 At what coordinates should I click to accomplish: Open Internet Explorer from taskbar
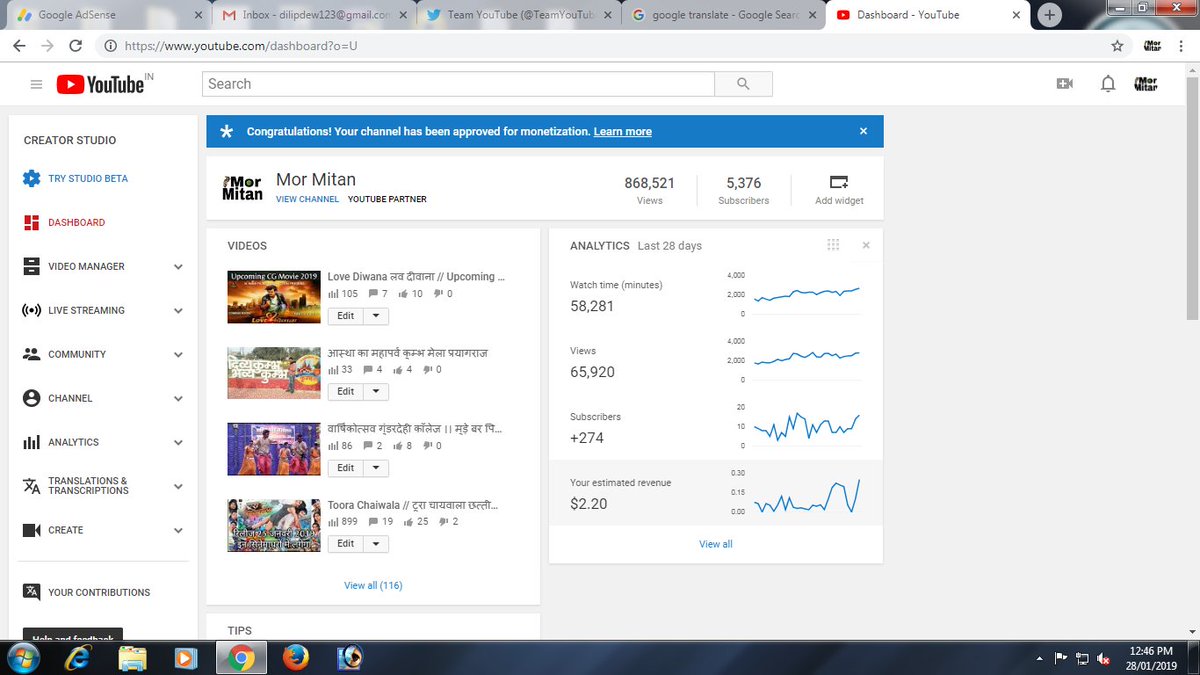click(78, 657)
